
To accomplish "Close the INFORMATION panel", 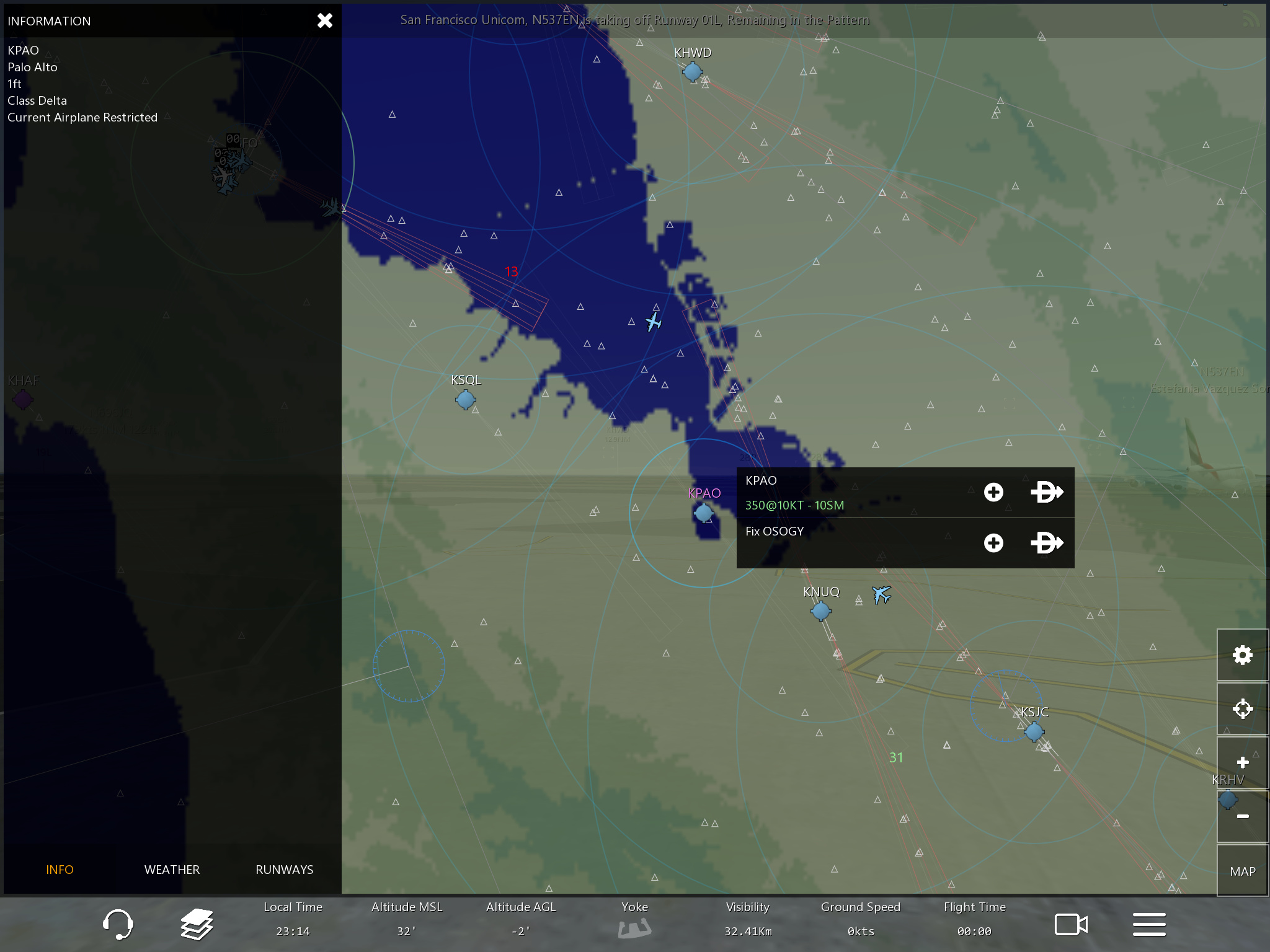I will pos(324,20).
